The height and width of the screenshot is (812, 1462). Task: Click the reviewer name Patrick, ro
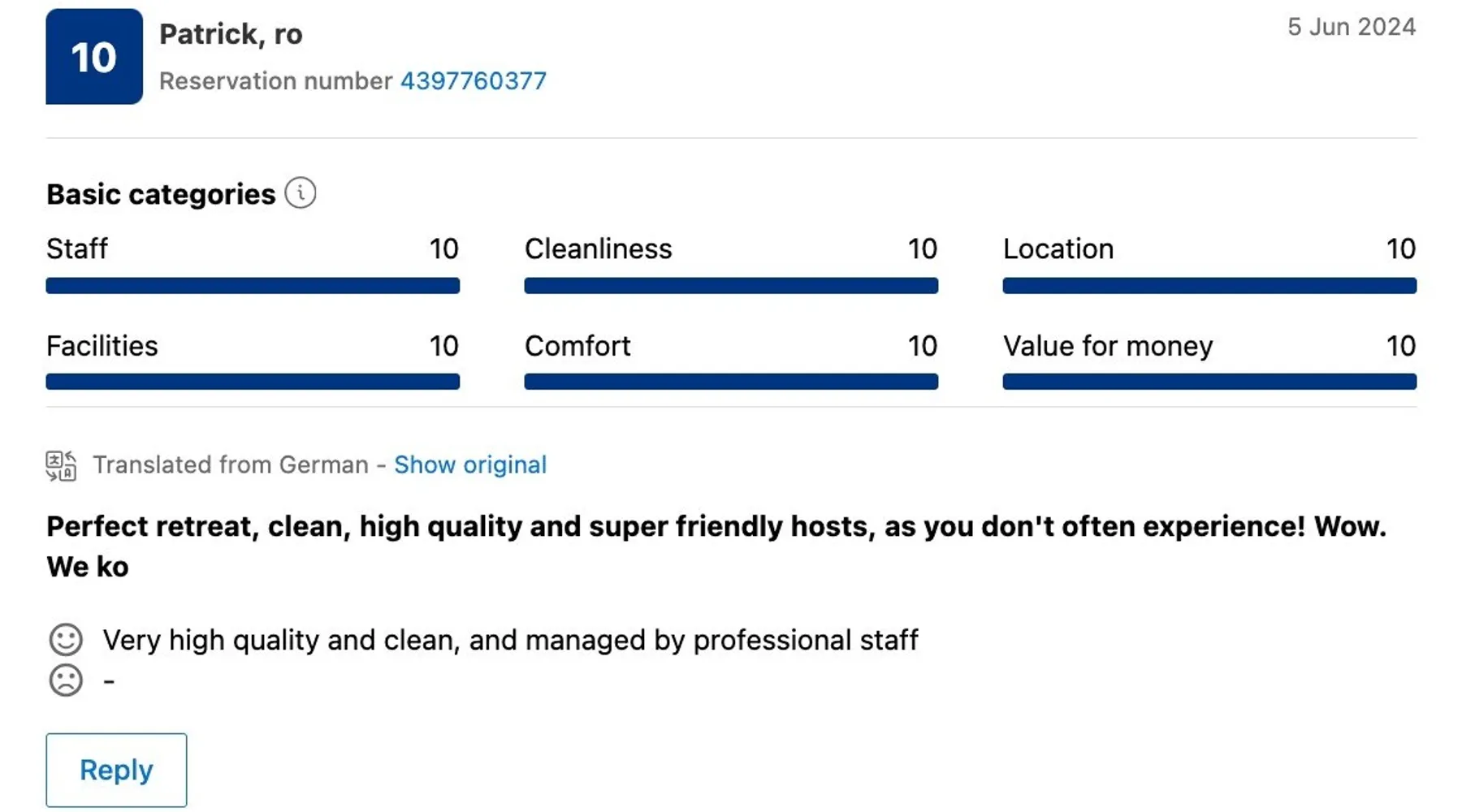pyautogui.click(x=231, y=34)
